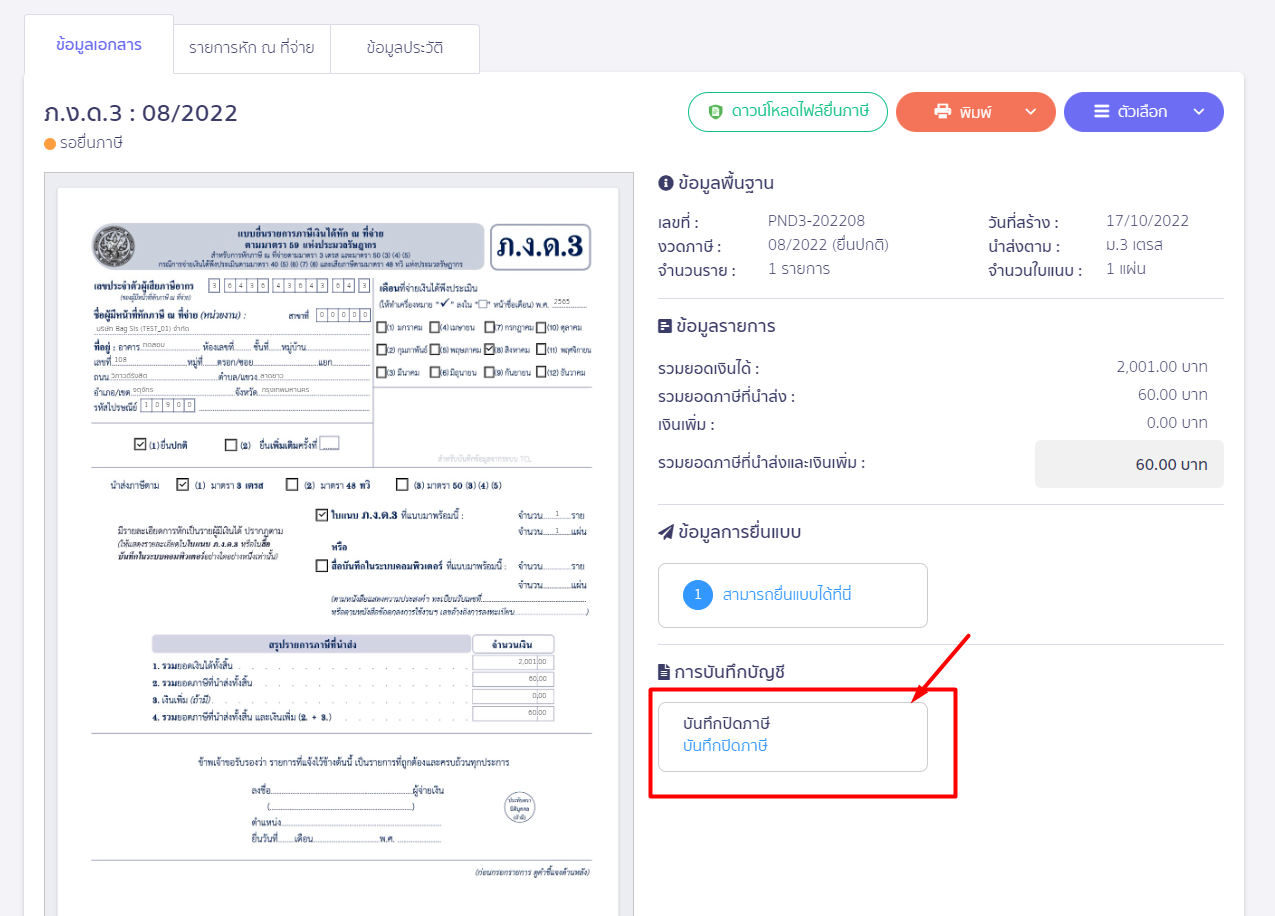Toggle สื่อบันทึกในระบบคอมพิวเตอร์ checkbox

(x=321, y=565)
